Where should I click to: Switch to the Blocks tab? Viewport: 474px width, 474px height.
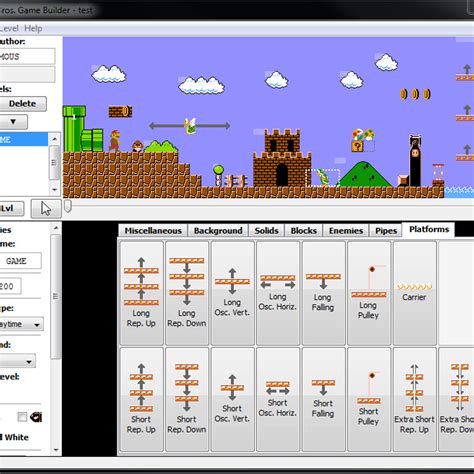coord(303,231)
